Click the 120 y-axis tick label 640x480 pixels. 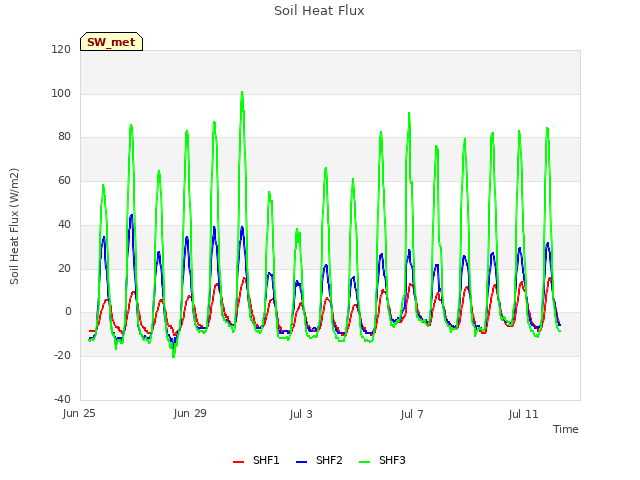click(x=61, y=49)
